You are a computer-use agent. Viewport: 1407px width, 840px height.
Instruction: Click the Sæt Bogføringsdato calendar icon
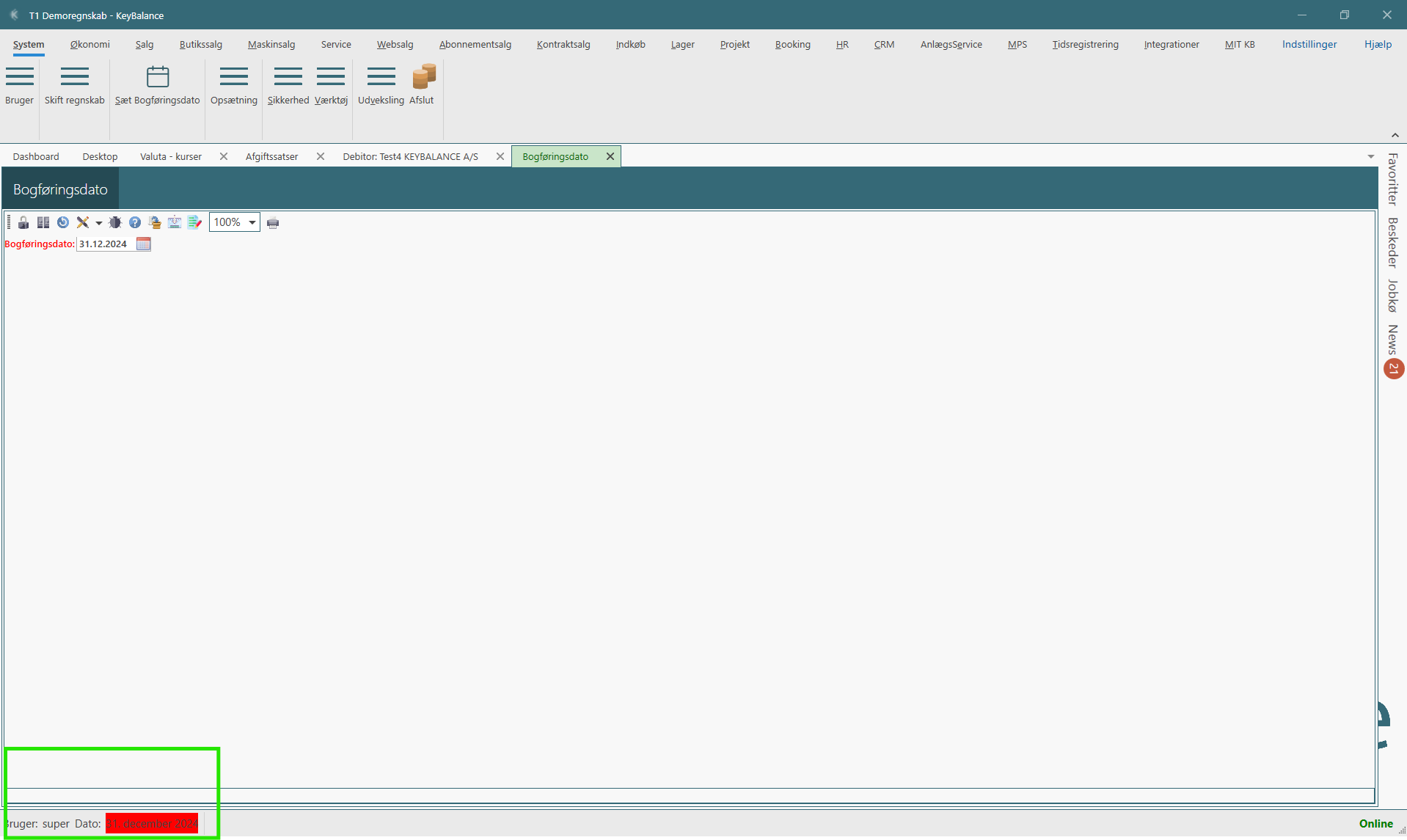pos(158,77)
